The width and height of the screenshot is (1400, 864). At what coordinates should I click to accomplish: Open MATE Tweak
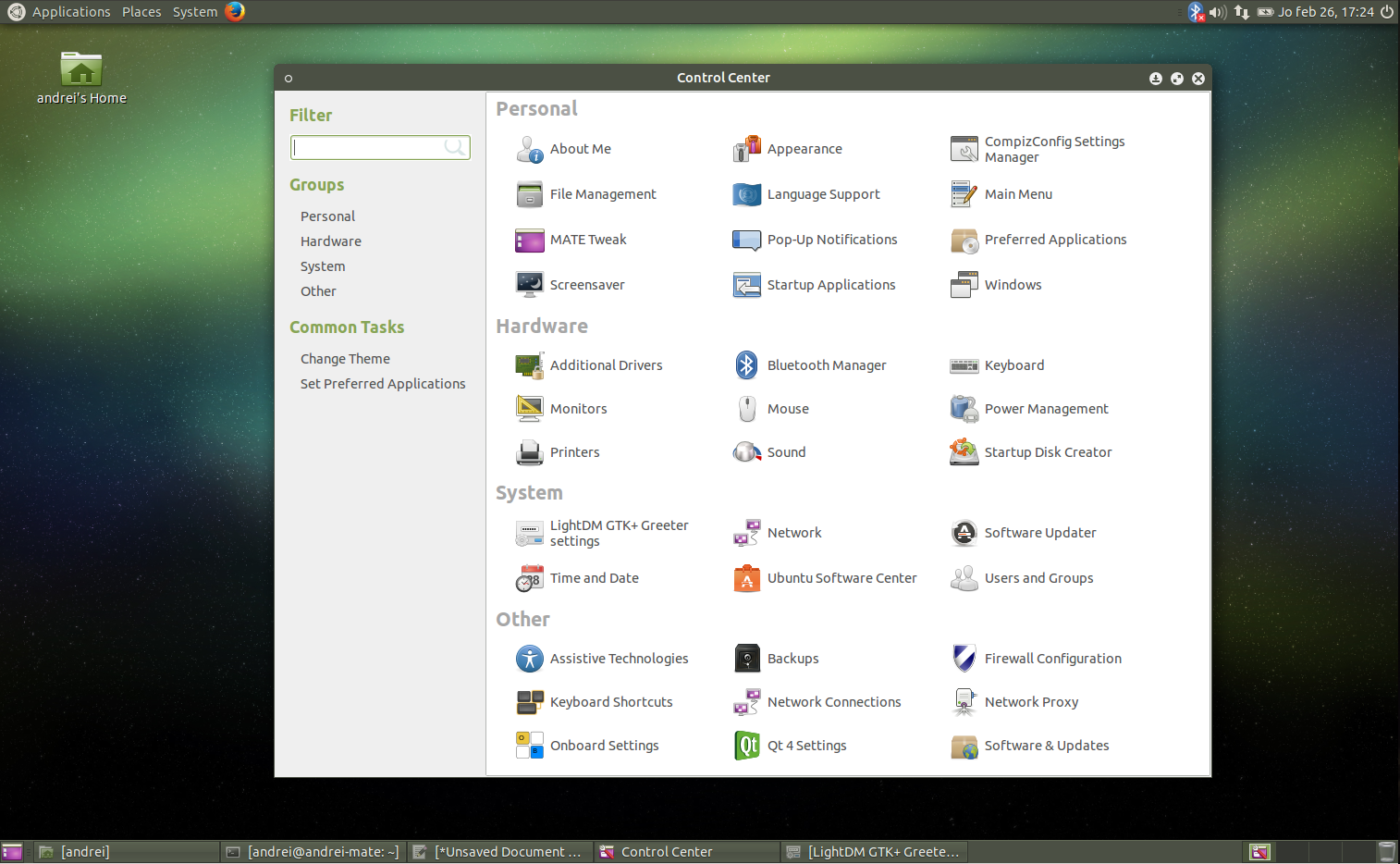[x=588, y=240]
